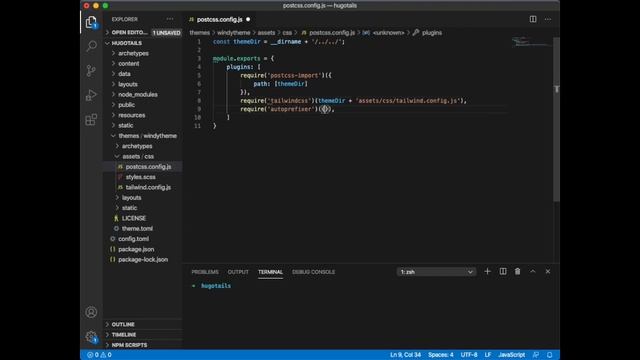Open the Extensions view
The height and width of the screenshot is (360, 640).
click(91, 120)
